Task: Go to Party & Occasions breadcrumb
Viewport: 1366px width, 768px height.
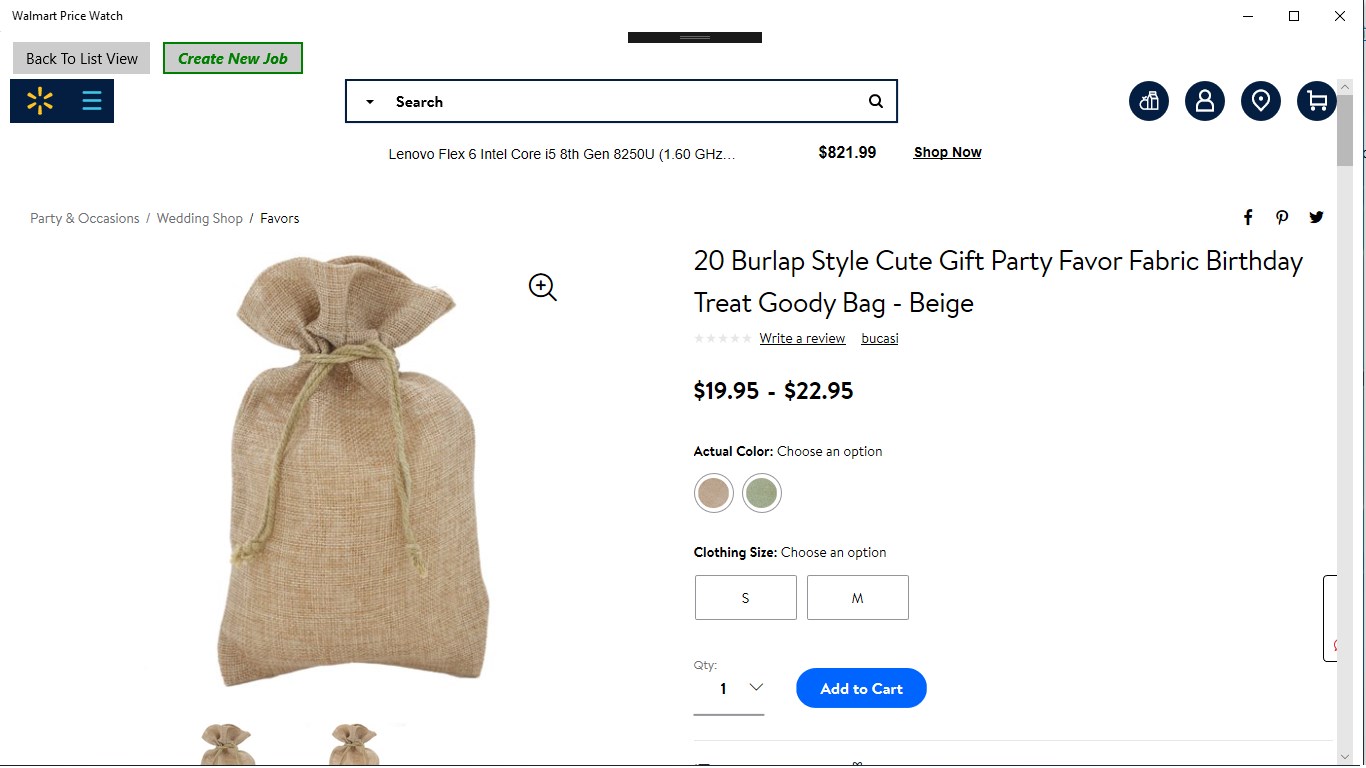Action: point(85,218)
